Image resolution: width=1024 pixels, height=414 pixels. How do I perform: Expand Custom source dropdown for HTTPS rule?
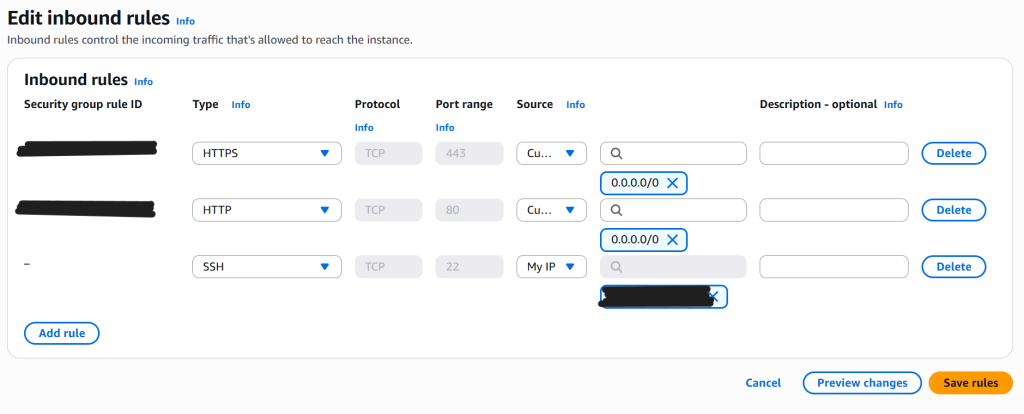[551, 154]
